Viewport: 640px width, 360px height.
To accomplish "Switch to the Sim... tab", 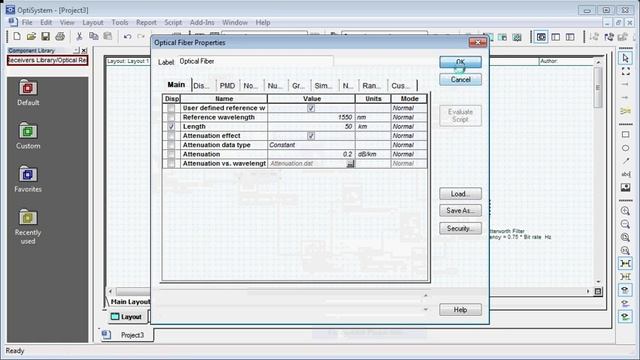I will point(323,86).
